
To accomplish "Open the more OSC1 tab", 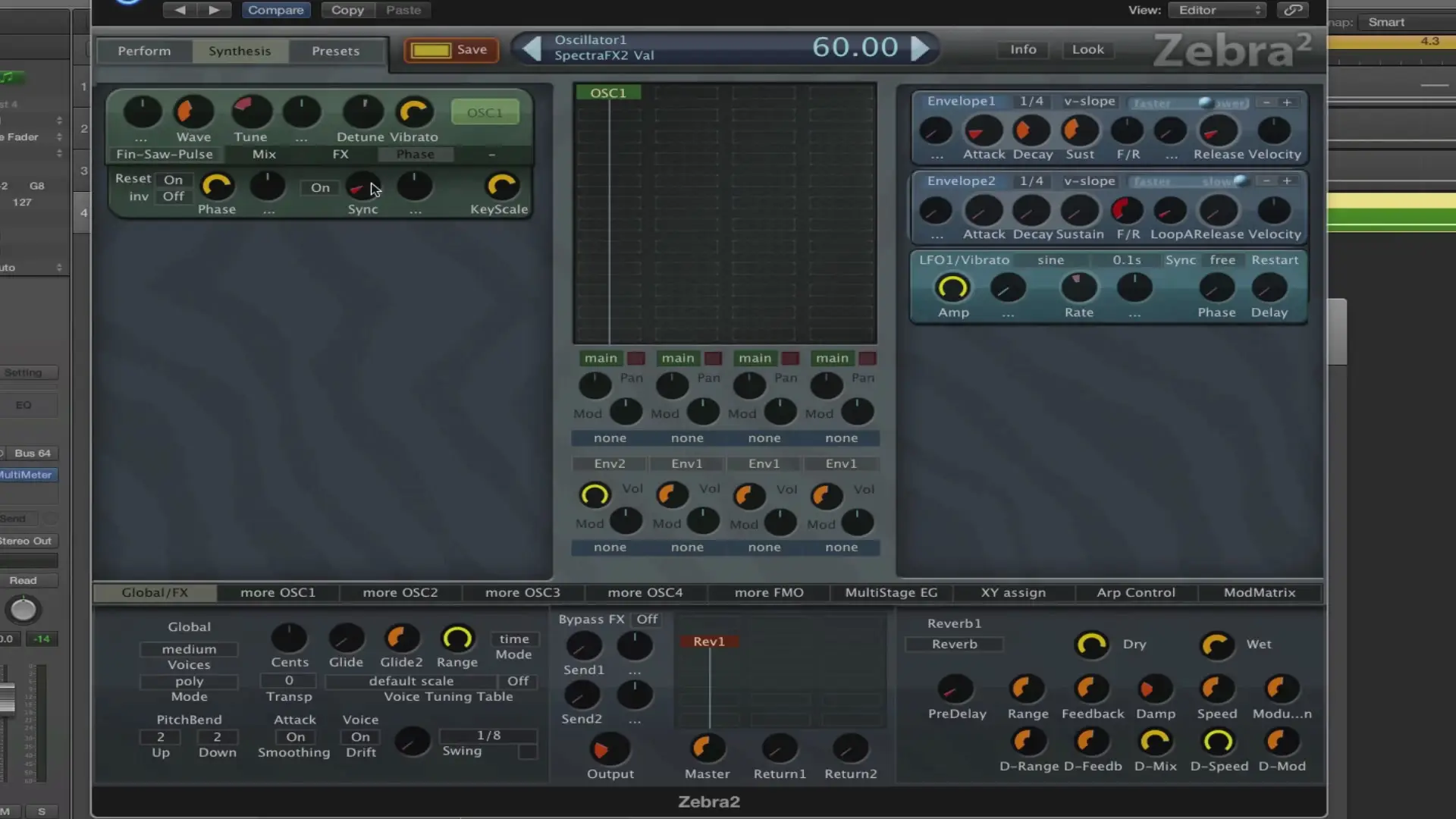I will 278,592.
